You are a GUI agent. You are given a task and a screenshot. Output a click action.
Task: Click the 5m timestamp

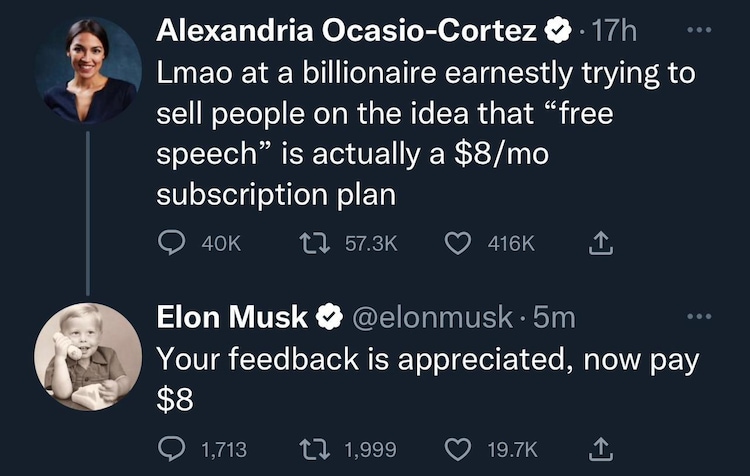tap(555, 318)
